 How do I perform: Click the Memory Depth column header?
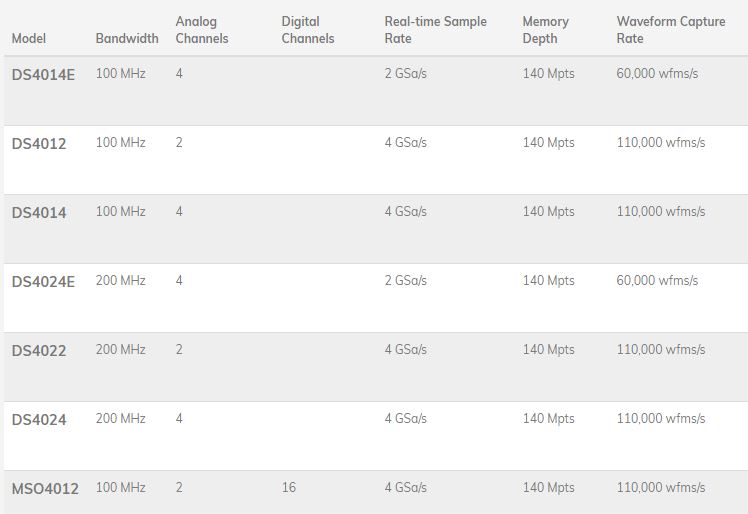pyautogui.click(x=545, y=30)
